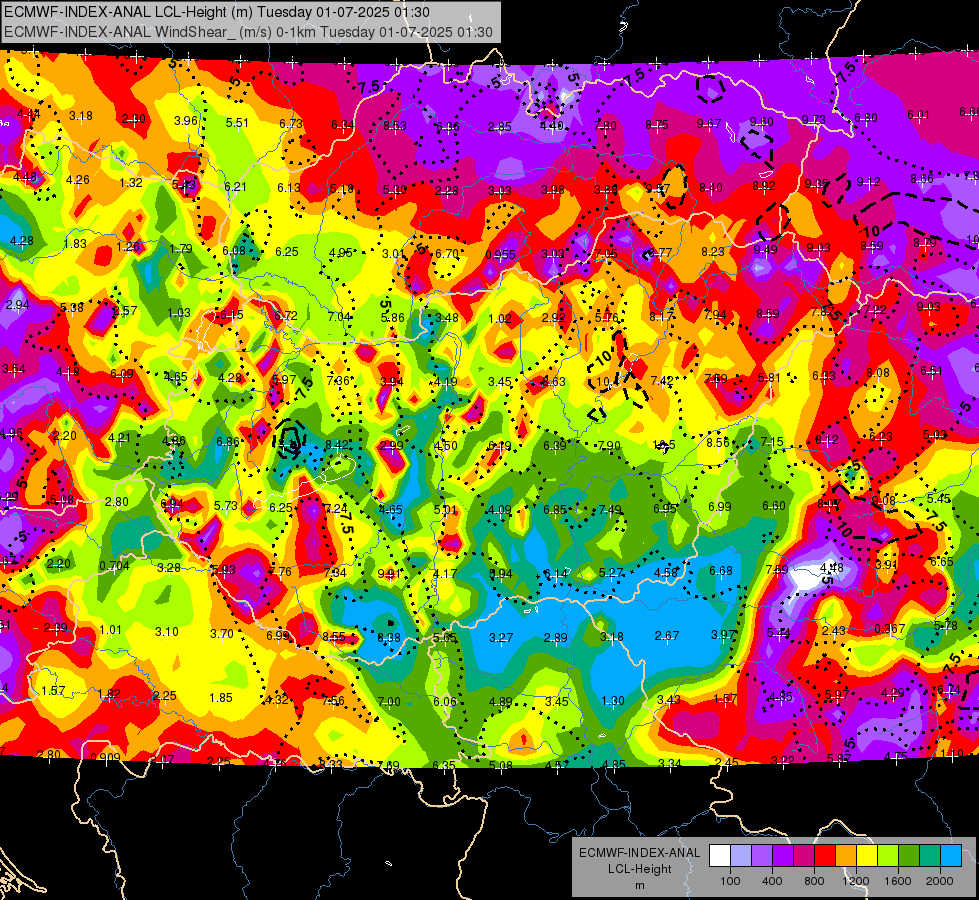The width and height of the screenshot is (979, 900).
Task: Click the sky blue legend swatch
Action: click(x=950, y=856)
